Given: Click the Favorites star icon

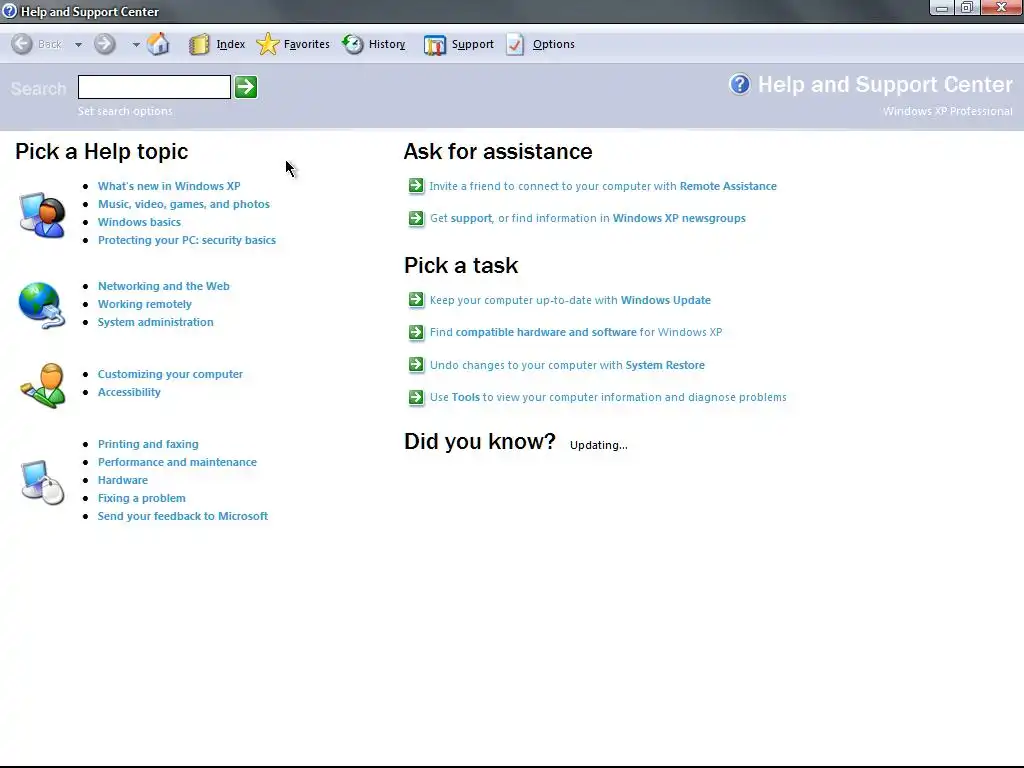Looking at the screenshot, I should (x=268, y=44).
